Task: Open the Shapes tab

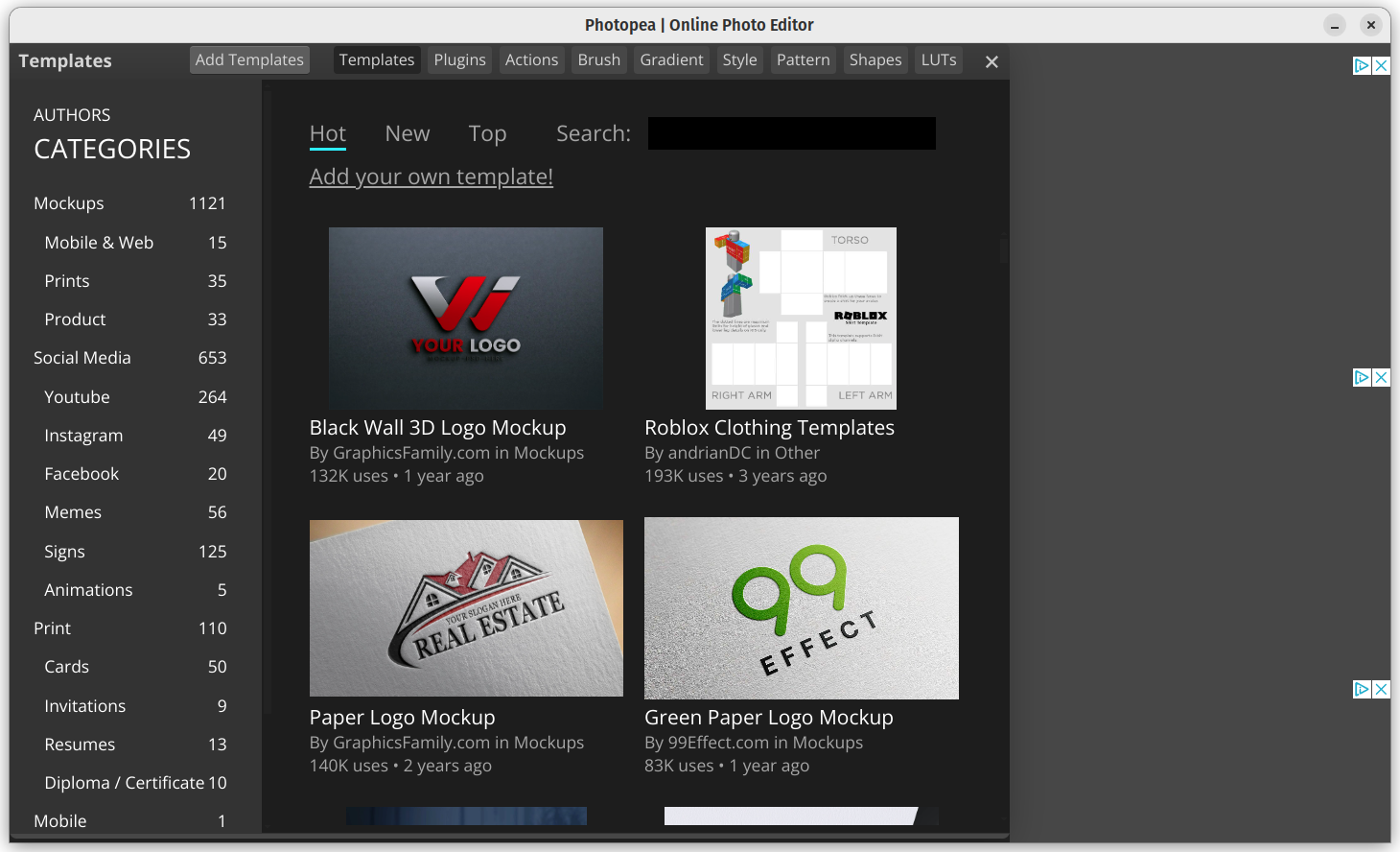Action: click(x=875, y=59)
